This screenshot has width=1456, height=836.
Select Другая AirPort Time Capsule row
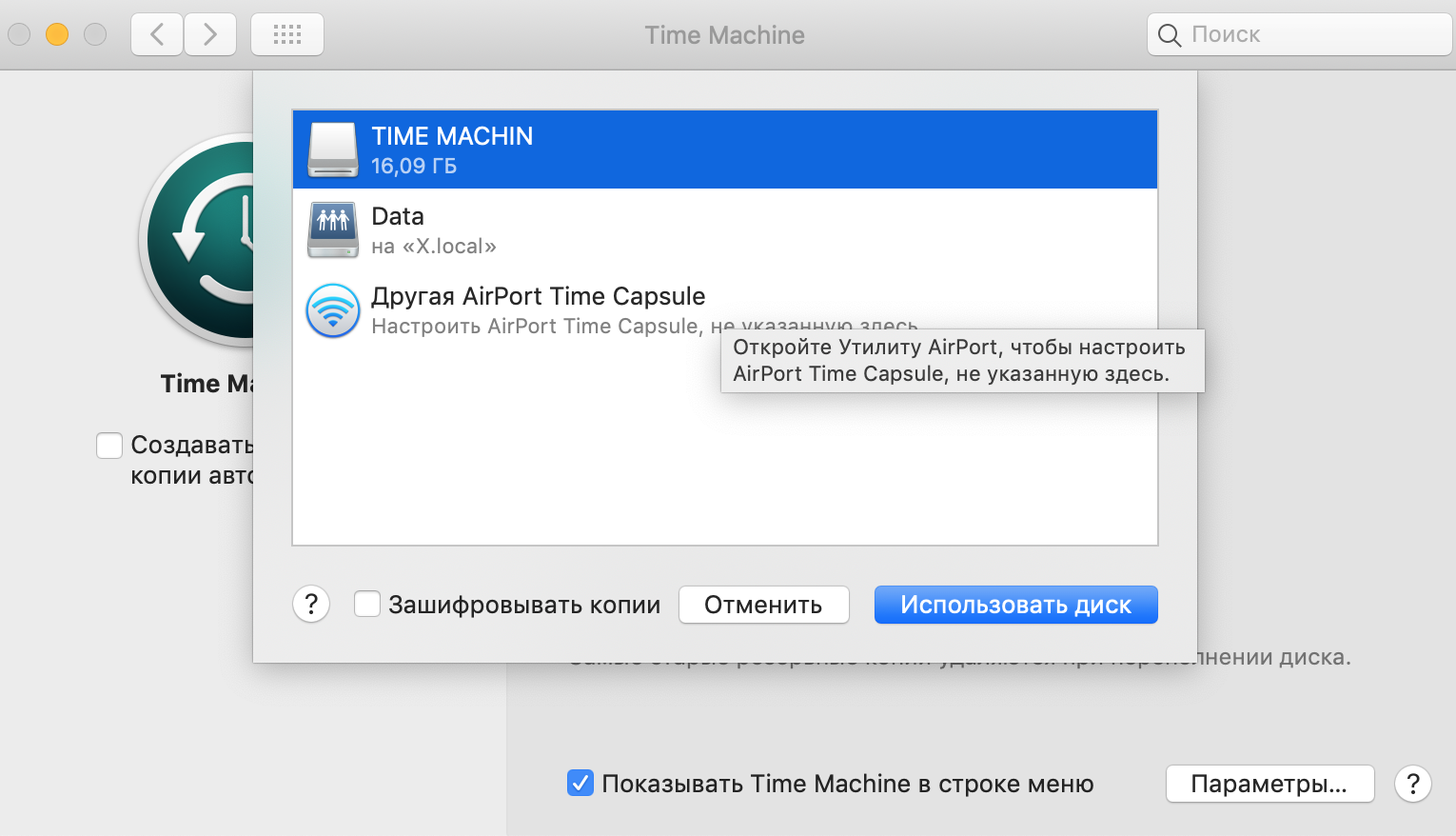(x=725, y=310)
